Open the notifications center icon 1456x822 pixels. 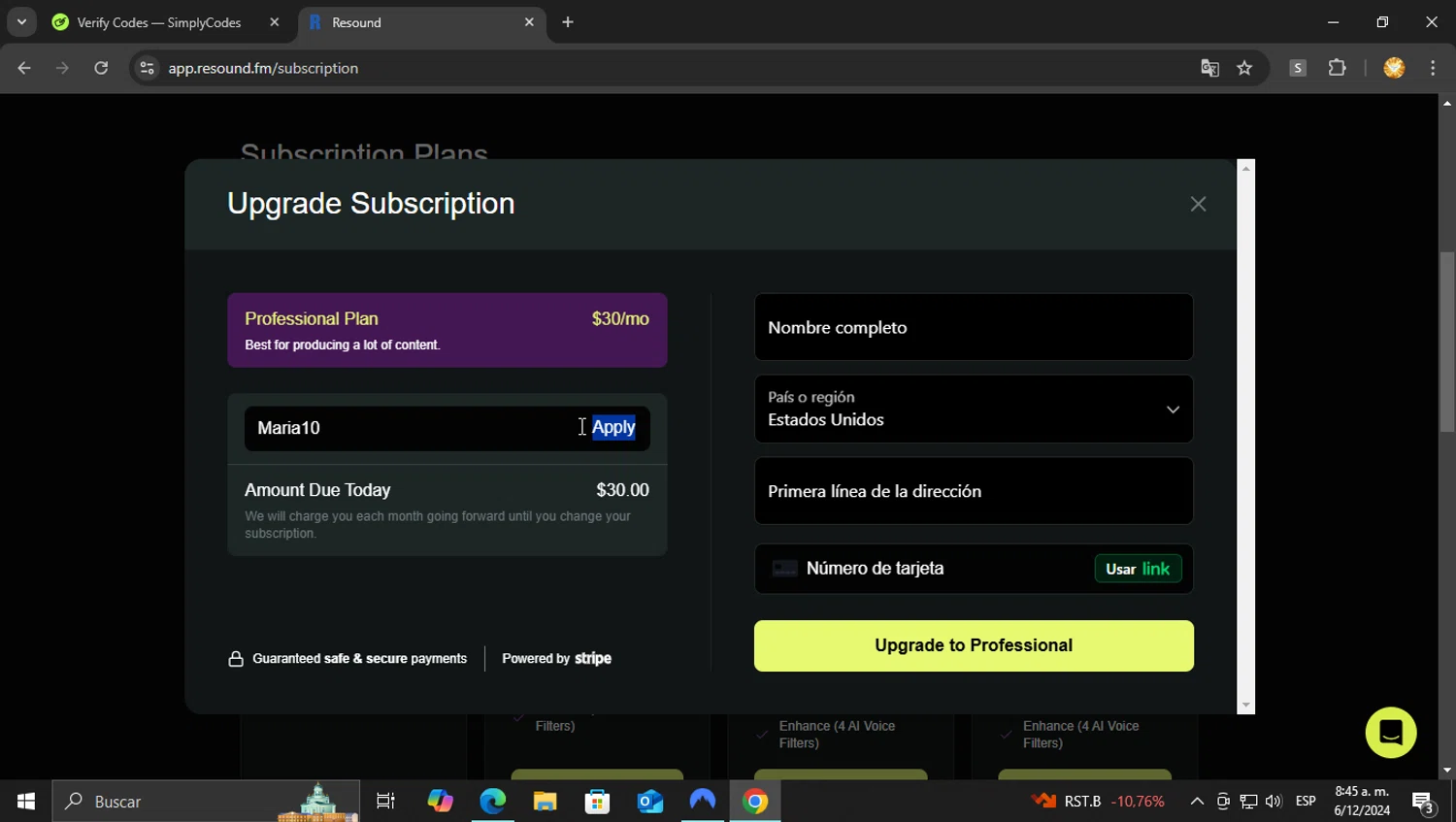(1424, 802)
